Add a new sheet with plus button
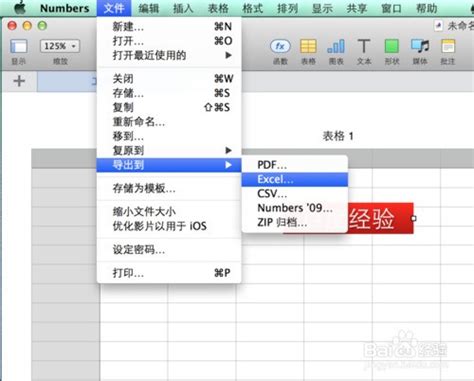Image resolution: width=474 pixels, height=381 pixels. (x=19, y=81)
